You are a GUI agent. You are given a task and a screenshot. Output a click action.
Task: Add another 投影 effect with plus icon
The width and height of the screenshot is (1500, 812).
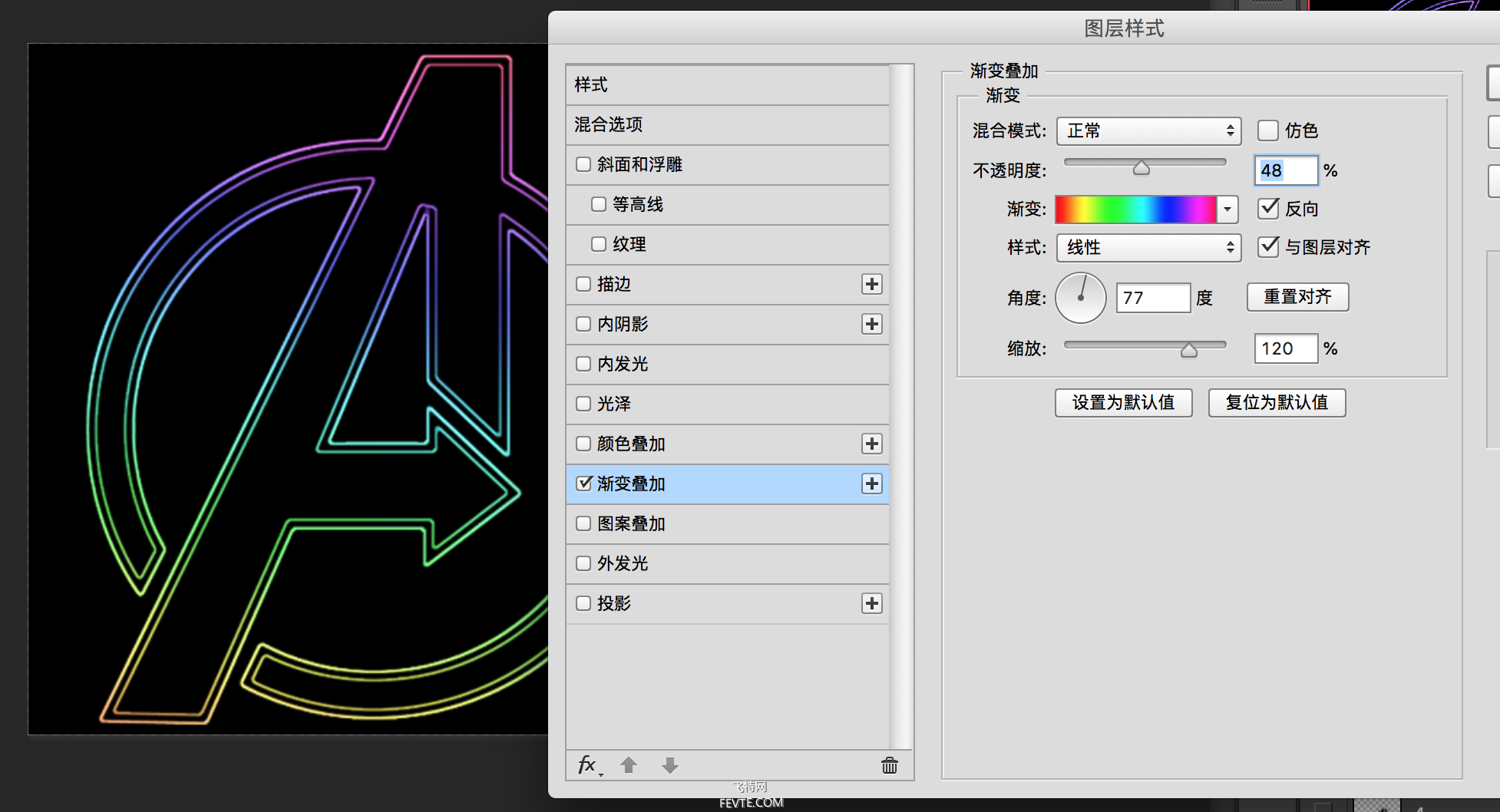click(871, 603)
